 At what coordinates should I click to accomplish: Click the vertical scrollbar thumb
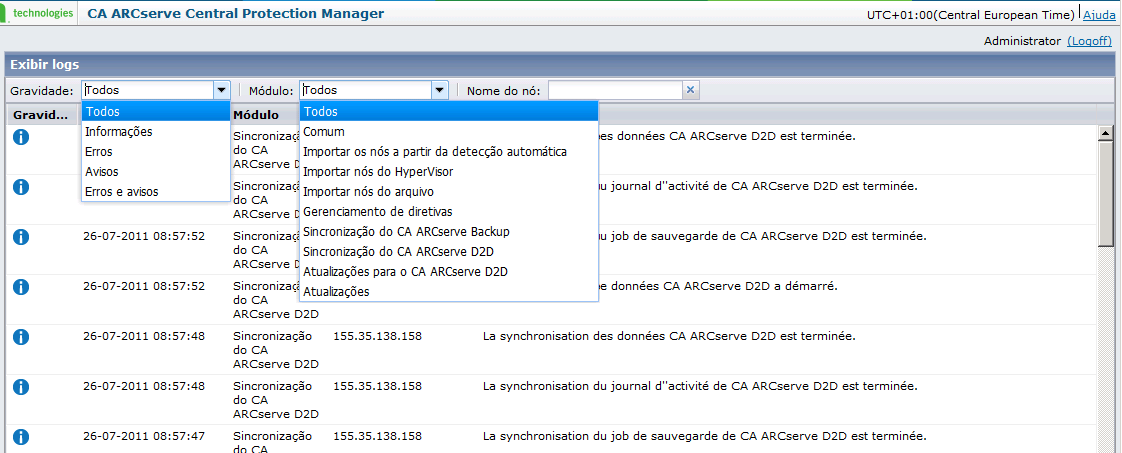pyautogui.click(x=1106, y=195)
